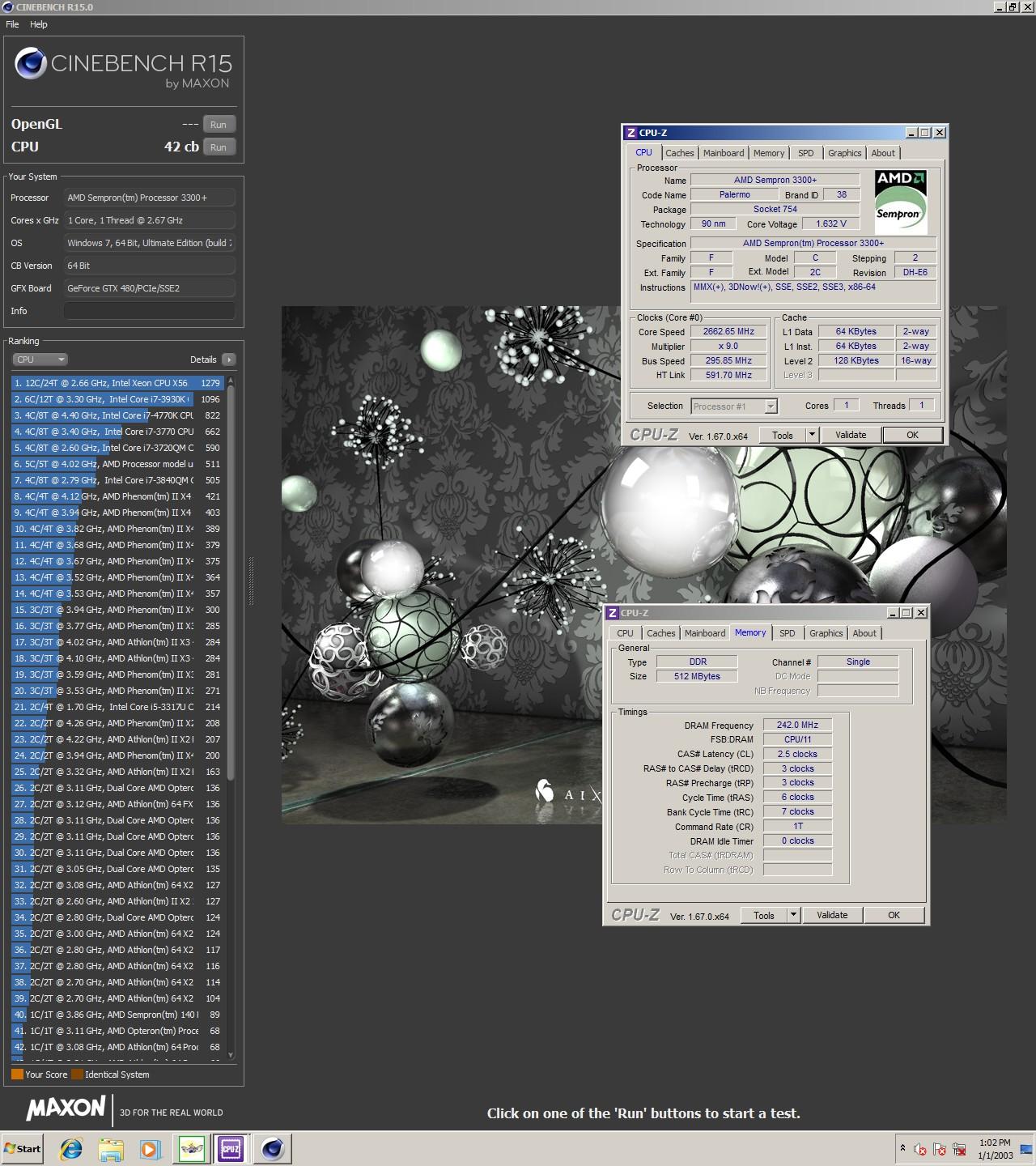
Task: Select ranking entry 40 AMD Sempron 140
Action: point(117,1015)
